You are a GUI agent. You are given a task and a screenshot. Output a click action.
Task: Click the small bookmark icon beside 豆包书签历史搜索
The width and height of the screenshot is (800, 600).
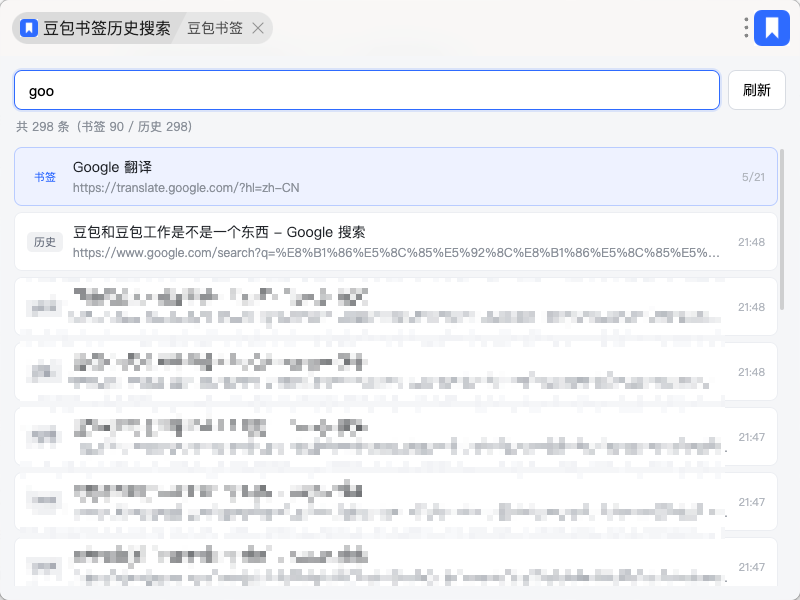click(29, 28)
